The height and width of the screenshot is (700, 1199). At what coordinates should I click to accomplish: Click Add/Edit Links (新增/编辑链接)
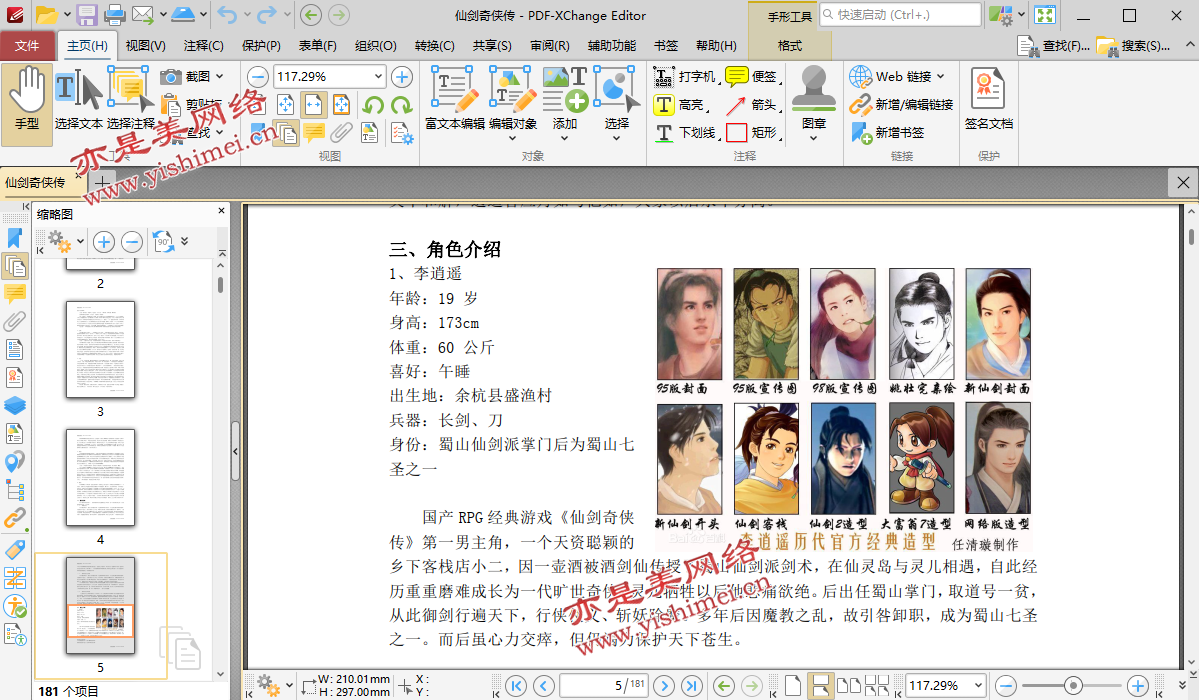(x=902, y=105)
